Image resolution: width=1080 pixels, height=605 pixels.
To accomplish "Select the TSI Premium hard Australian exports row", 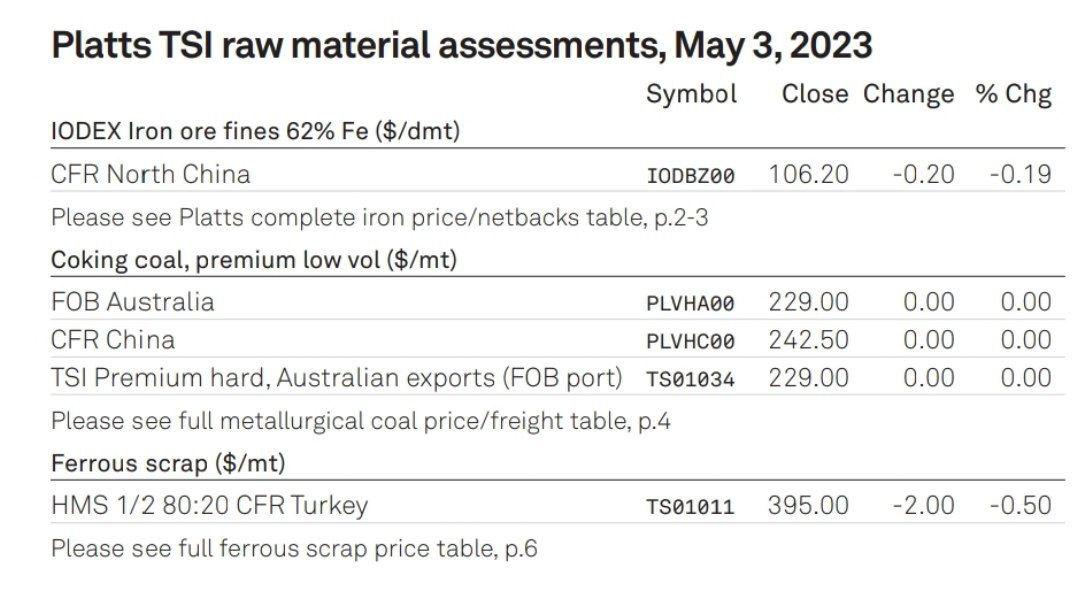I will 558,378.
